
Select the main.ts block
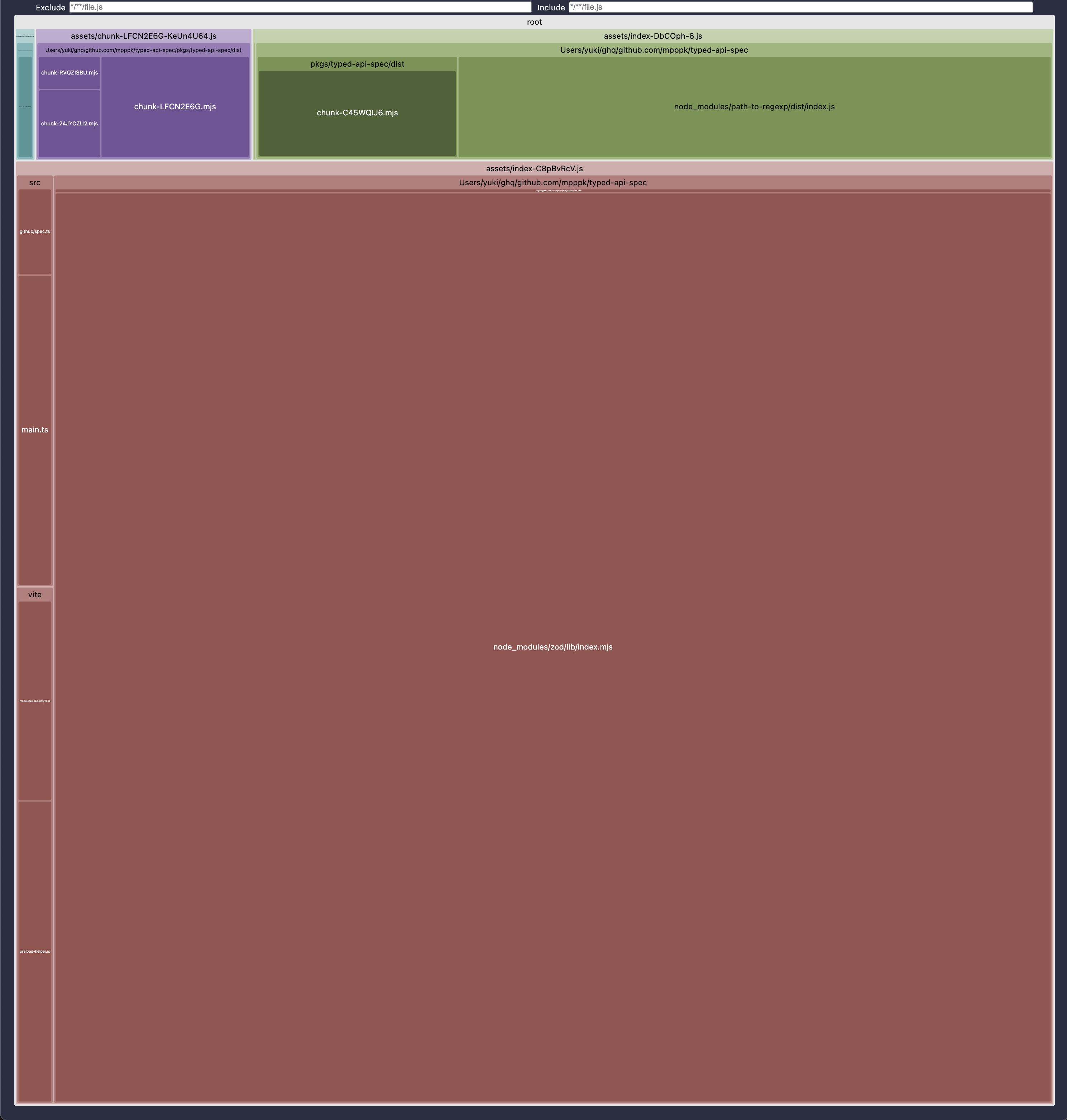(35, 430)
